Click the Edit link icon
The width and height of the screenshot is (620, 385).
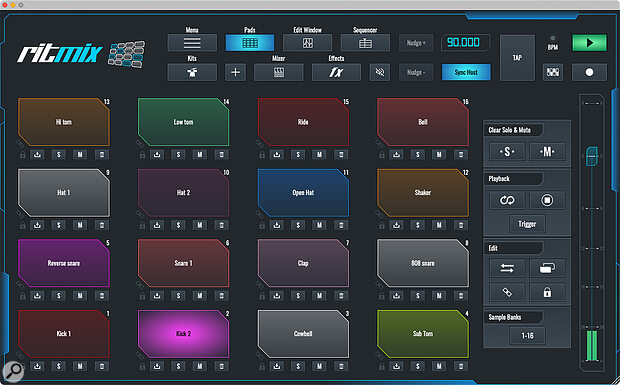point(507,292)
